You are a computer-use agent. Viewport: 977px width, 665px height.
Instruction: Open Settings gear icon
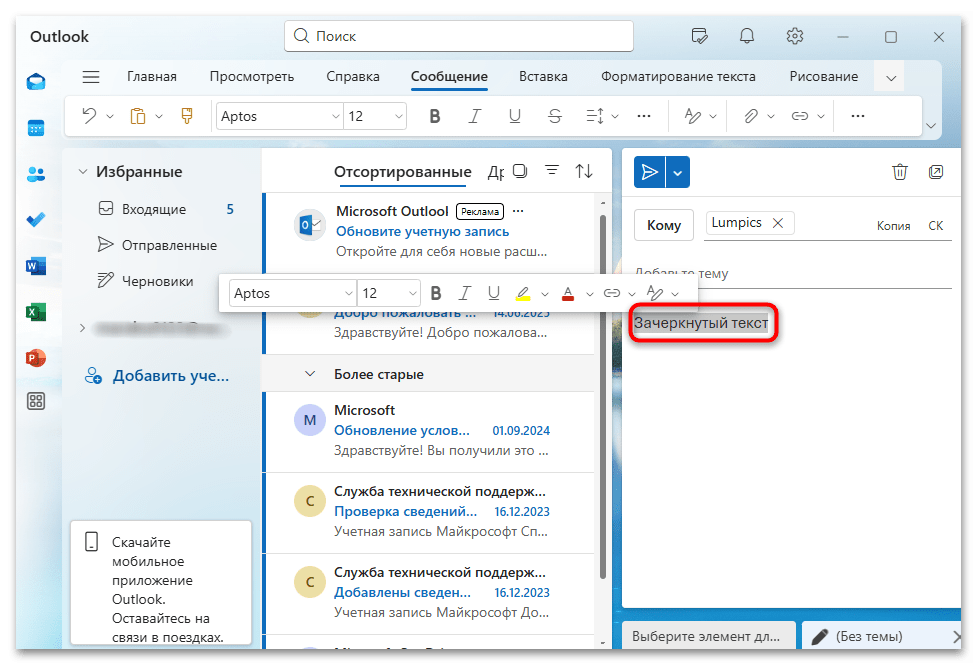click(794, 36)
